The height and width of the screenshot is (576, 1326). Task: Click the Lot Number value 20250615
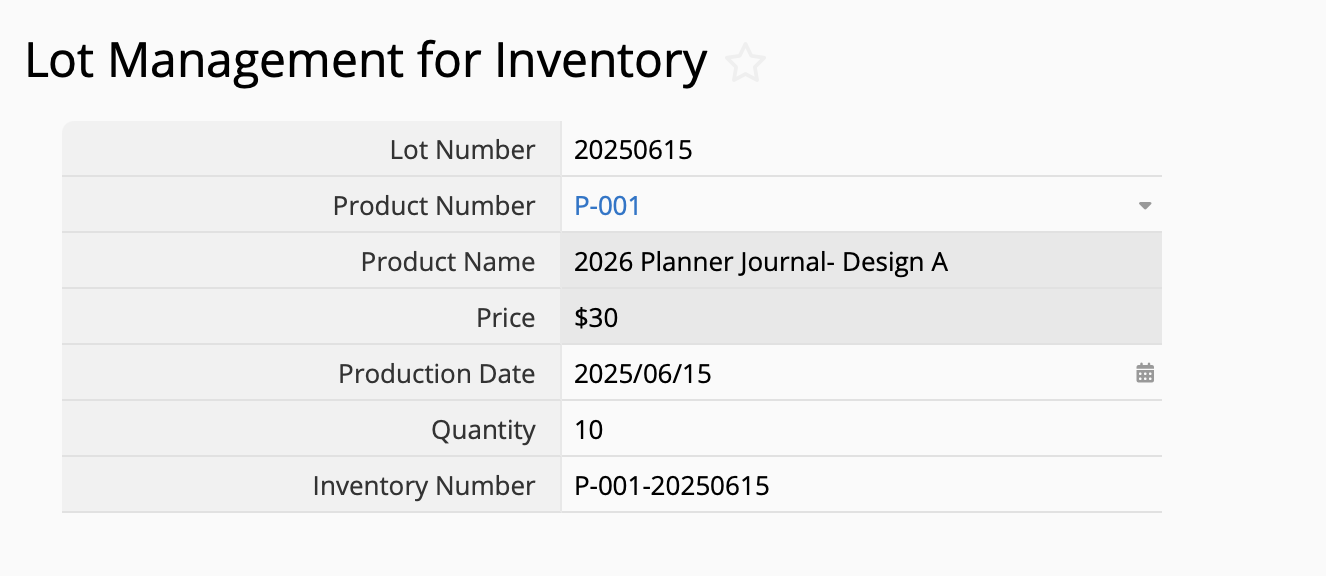(x=633, y=150)
